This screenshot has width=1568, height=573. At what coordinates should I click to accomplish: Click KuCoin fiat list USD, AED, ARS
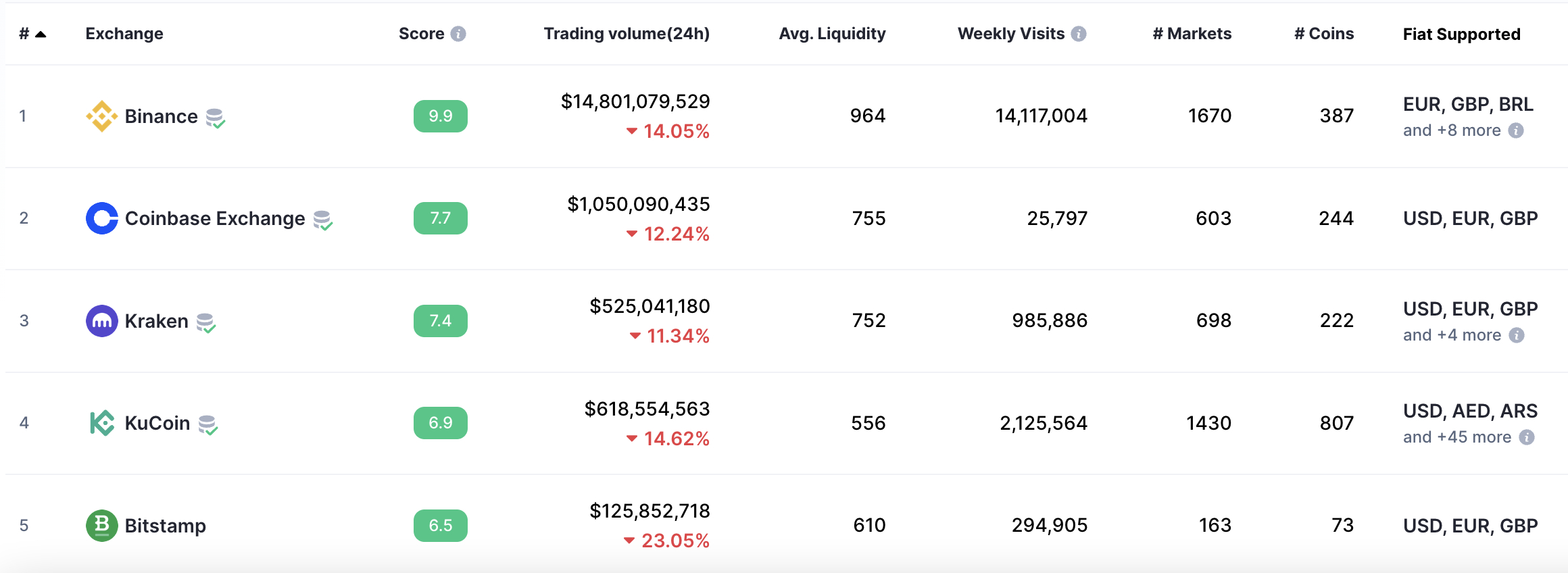1470,411
